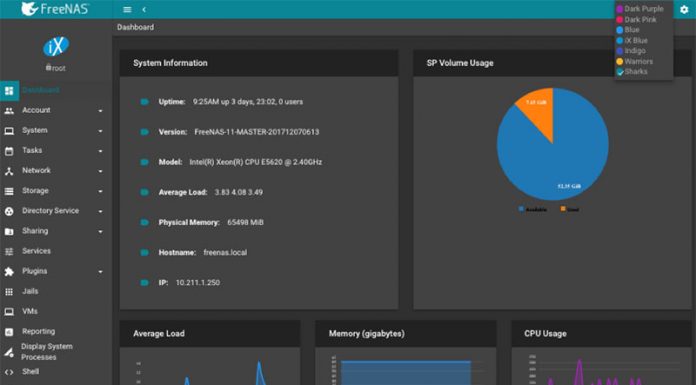Click the Services sliders icon
Image resolution: width=696 pixels, height=385 pixels.
9,251
